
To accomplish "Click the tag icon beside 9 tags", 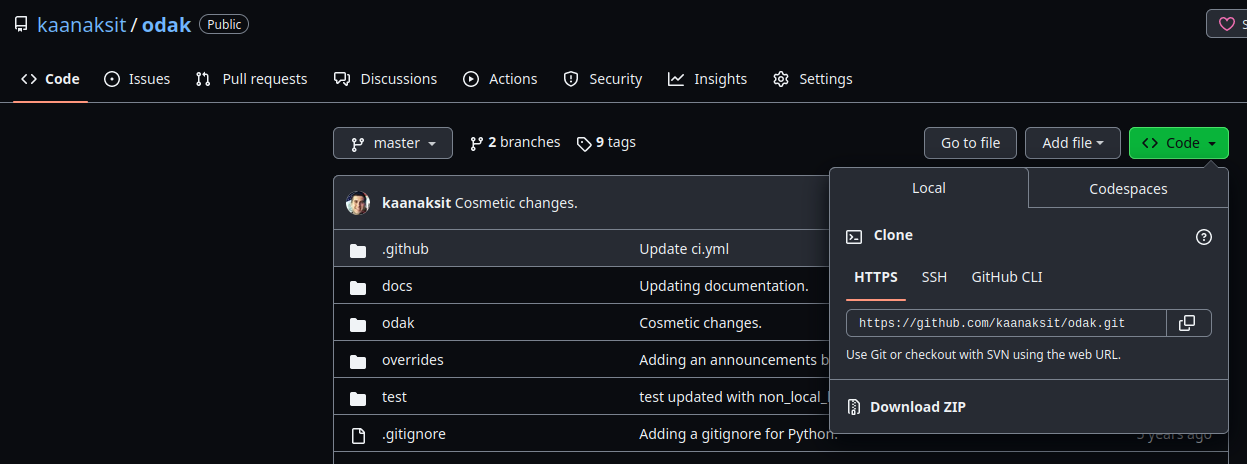I will (584, 143).
